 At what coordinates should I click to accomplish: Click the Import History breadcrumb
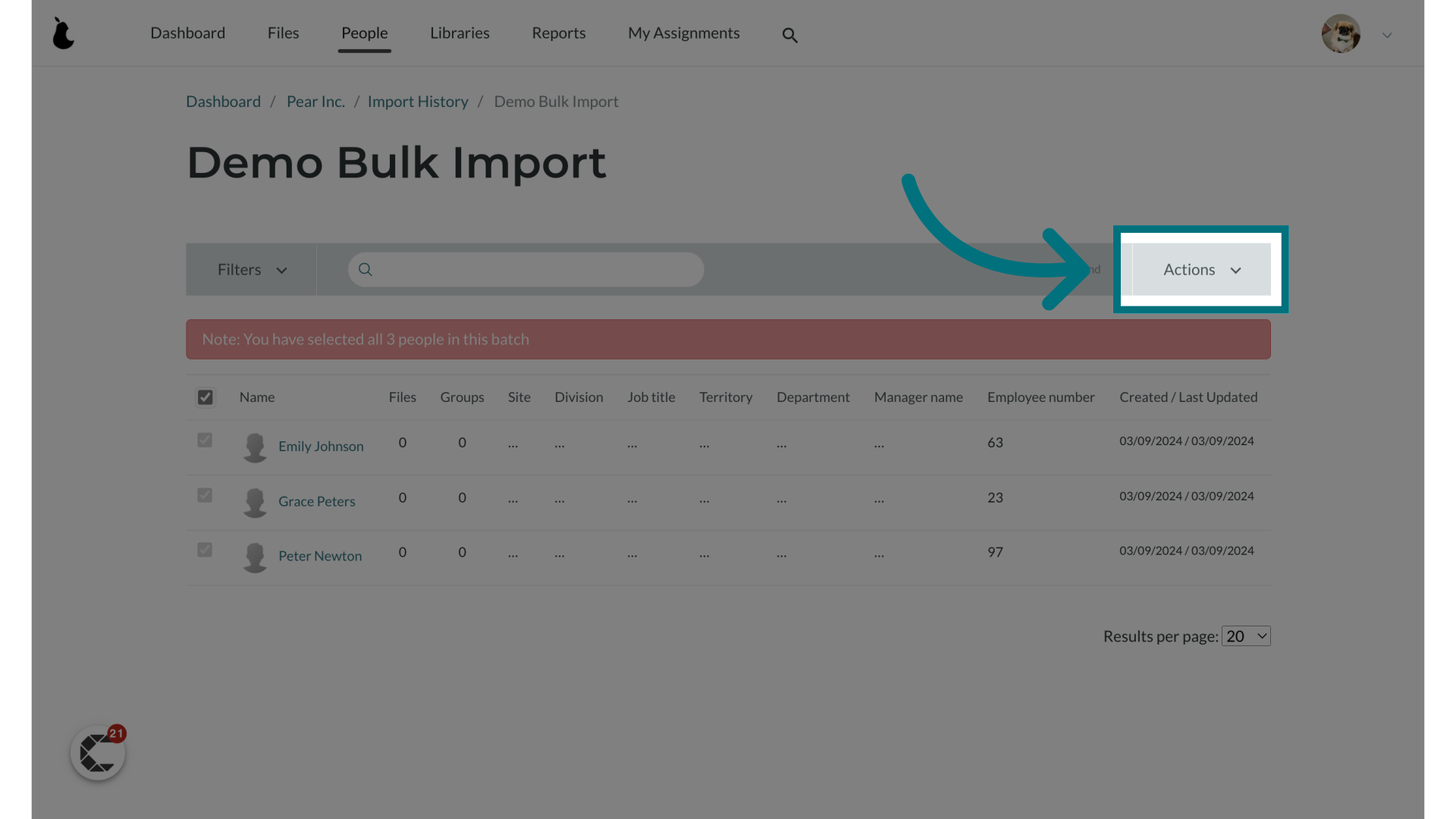point(417,101)
